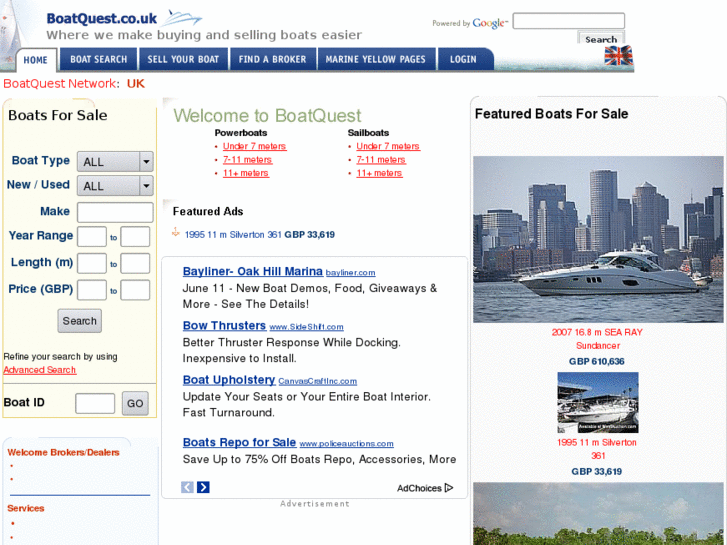This screenshot has height=545, width=727.
Task: Open the Bow Thrusters ad
Action: 224,326
